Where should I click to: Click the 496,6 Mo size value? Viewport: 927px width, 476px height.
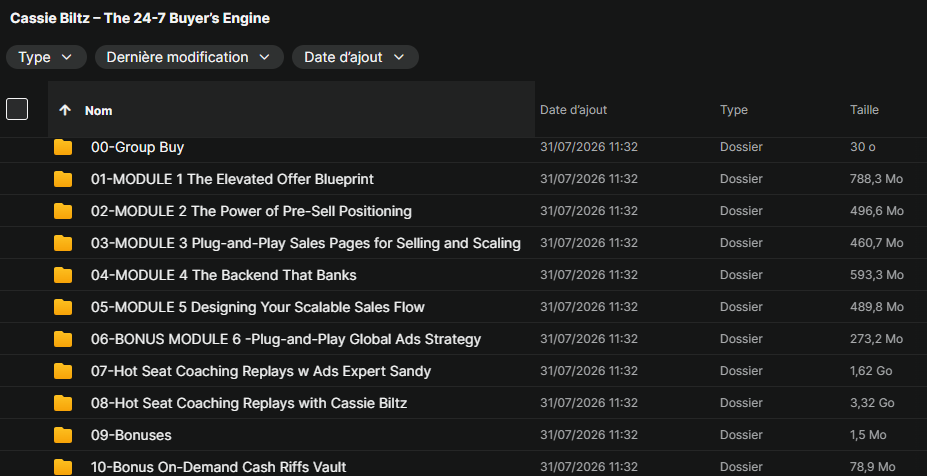click(877, 211)
